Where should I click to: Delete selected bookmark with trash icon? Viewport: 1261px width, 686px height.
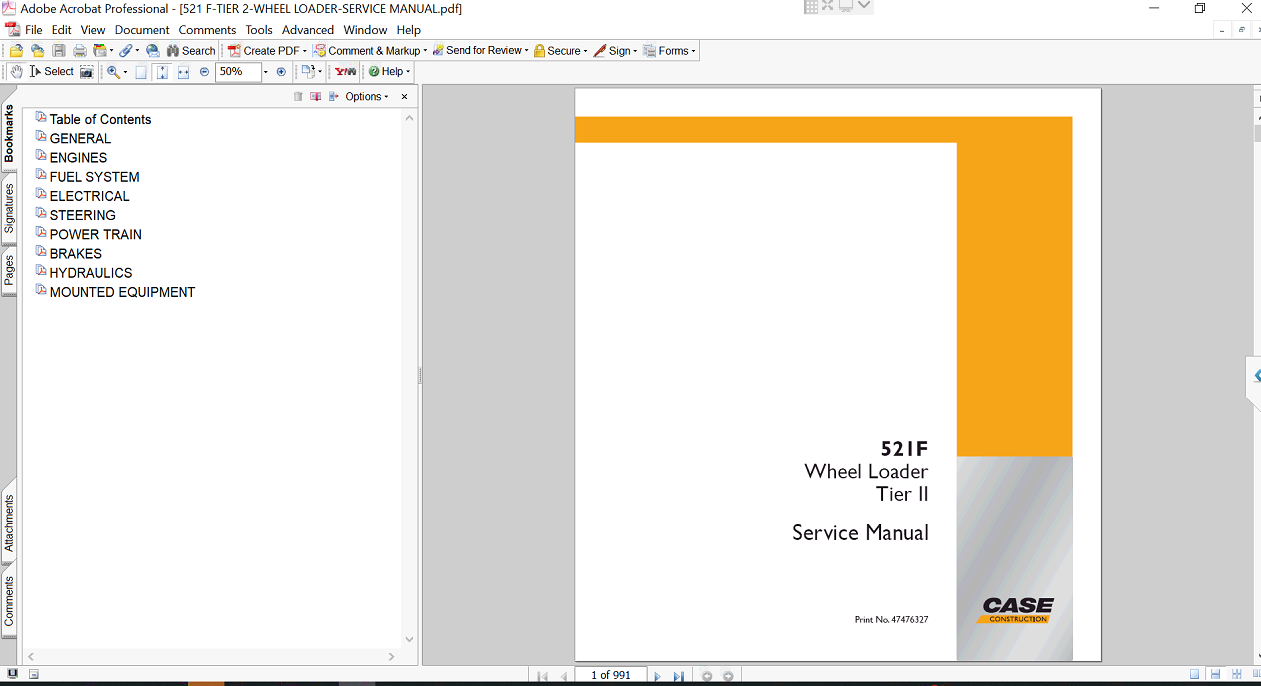coord(298,97)
